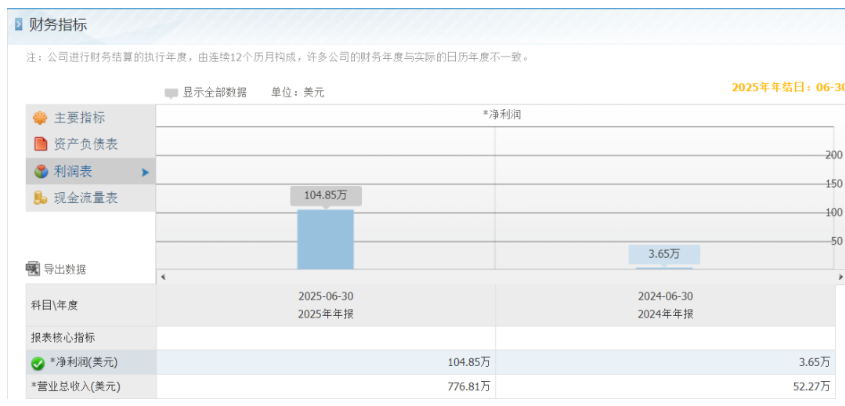Click the chart scrollbar right arrow
845x406 pixels.
[839, 277]
